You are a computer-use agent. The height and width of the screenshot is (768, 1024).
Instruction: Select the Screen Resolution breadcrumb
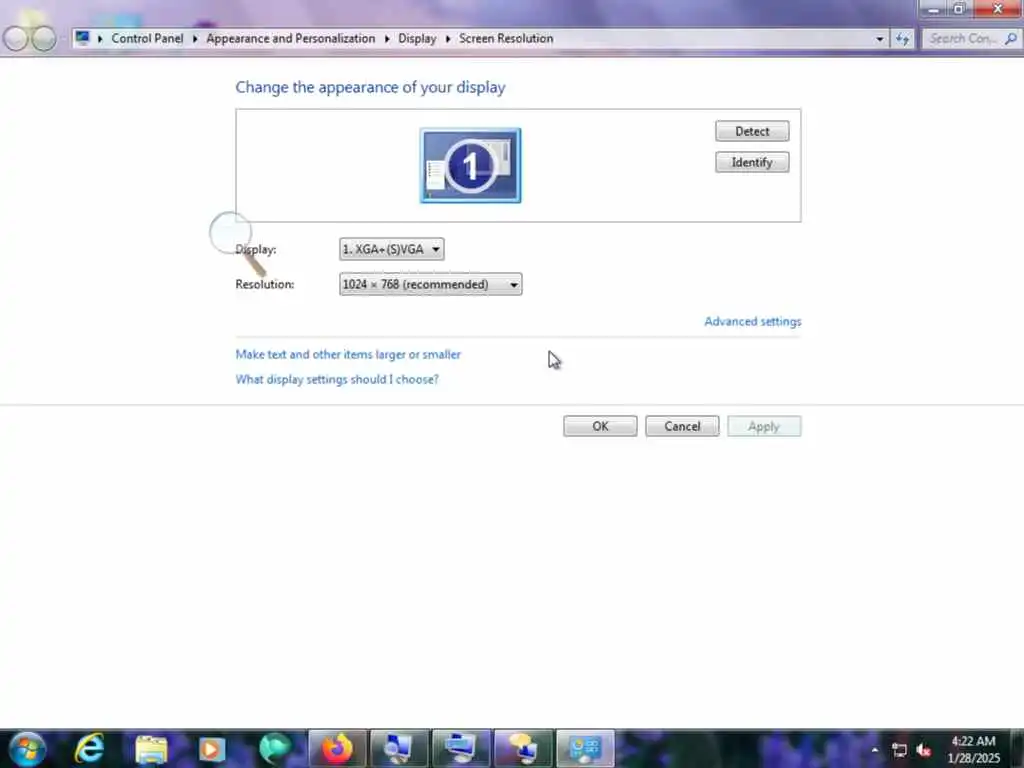coord(506,39)
